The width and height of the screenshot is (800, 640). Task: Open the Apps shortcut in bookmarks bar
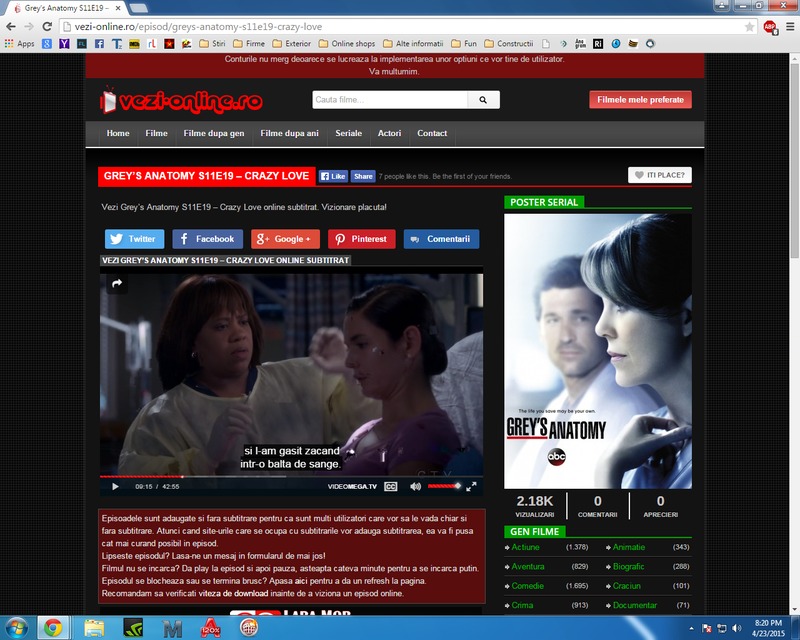[x=19, y=43]
